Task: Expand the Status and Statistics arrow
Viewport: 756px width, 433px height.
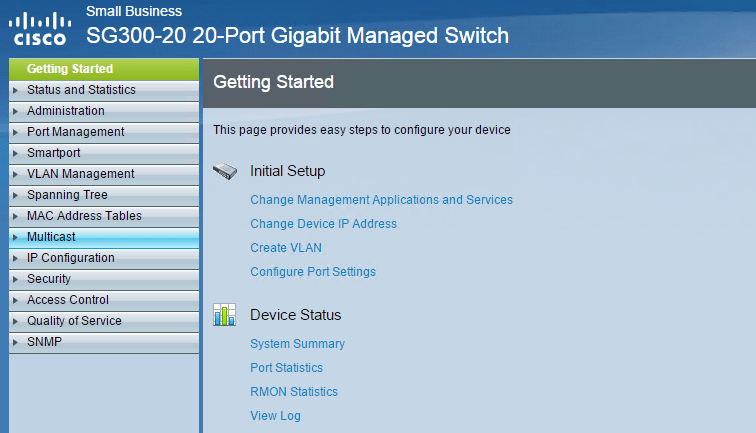Action: (x=16, y=90)
